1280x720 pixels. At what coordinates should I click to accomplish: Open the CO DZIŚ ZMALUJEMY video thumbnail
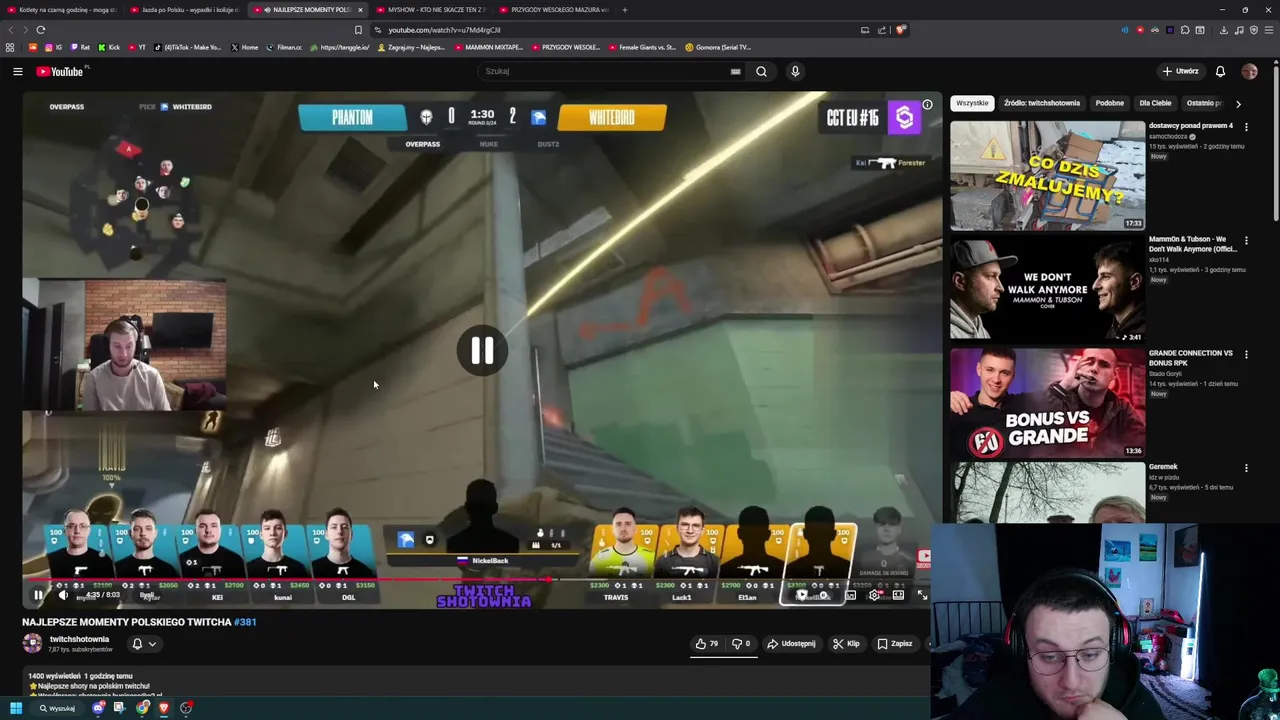pyautogui.click(x=1047, y=175)
